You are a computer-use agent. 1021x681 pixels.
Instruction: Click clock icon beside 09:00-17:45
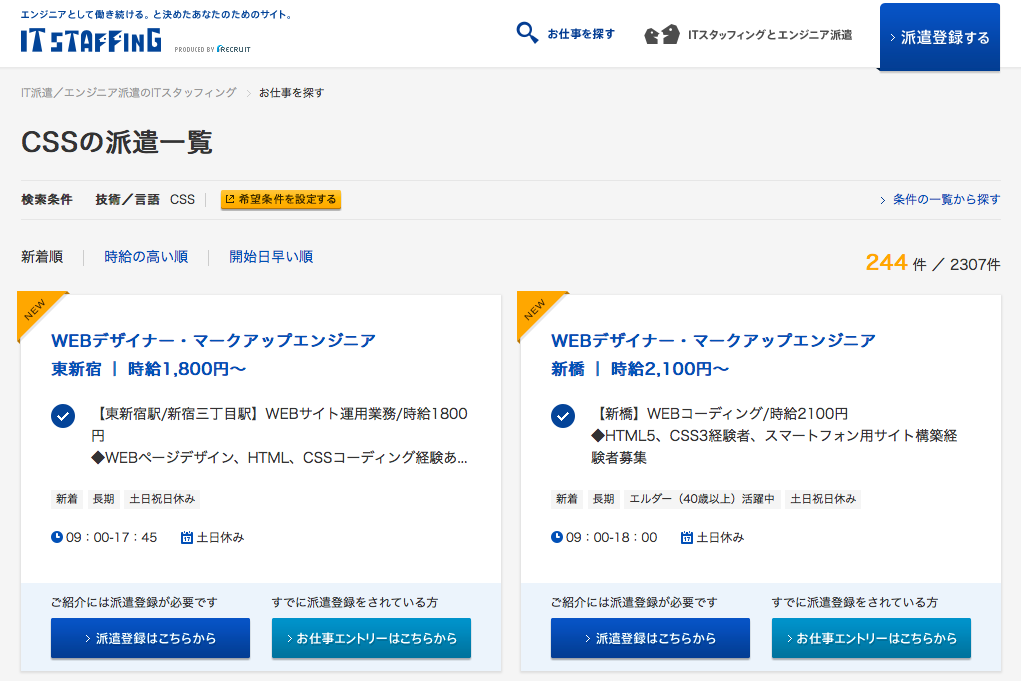(x=57, y=537)
